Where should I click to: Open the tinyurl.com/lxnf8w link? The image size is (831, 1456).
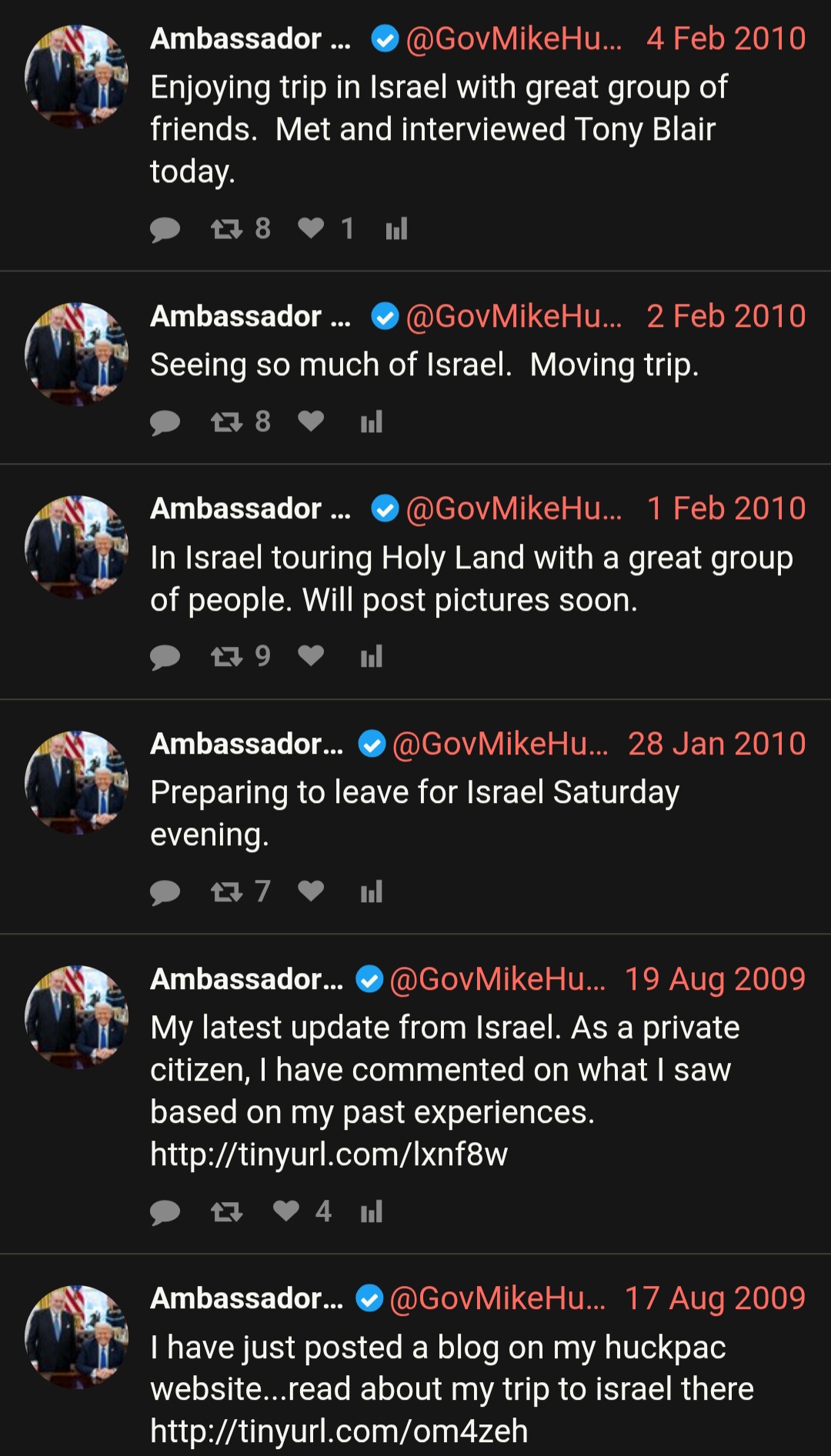(329, 1154)
